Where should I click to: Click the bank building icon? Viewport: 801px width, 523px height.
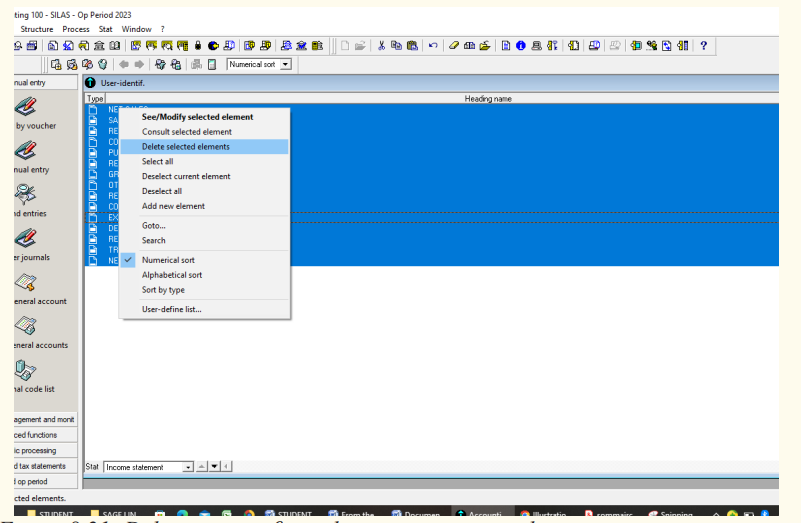(99, 45)
